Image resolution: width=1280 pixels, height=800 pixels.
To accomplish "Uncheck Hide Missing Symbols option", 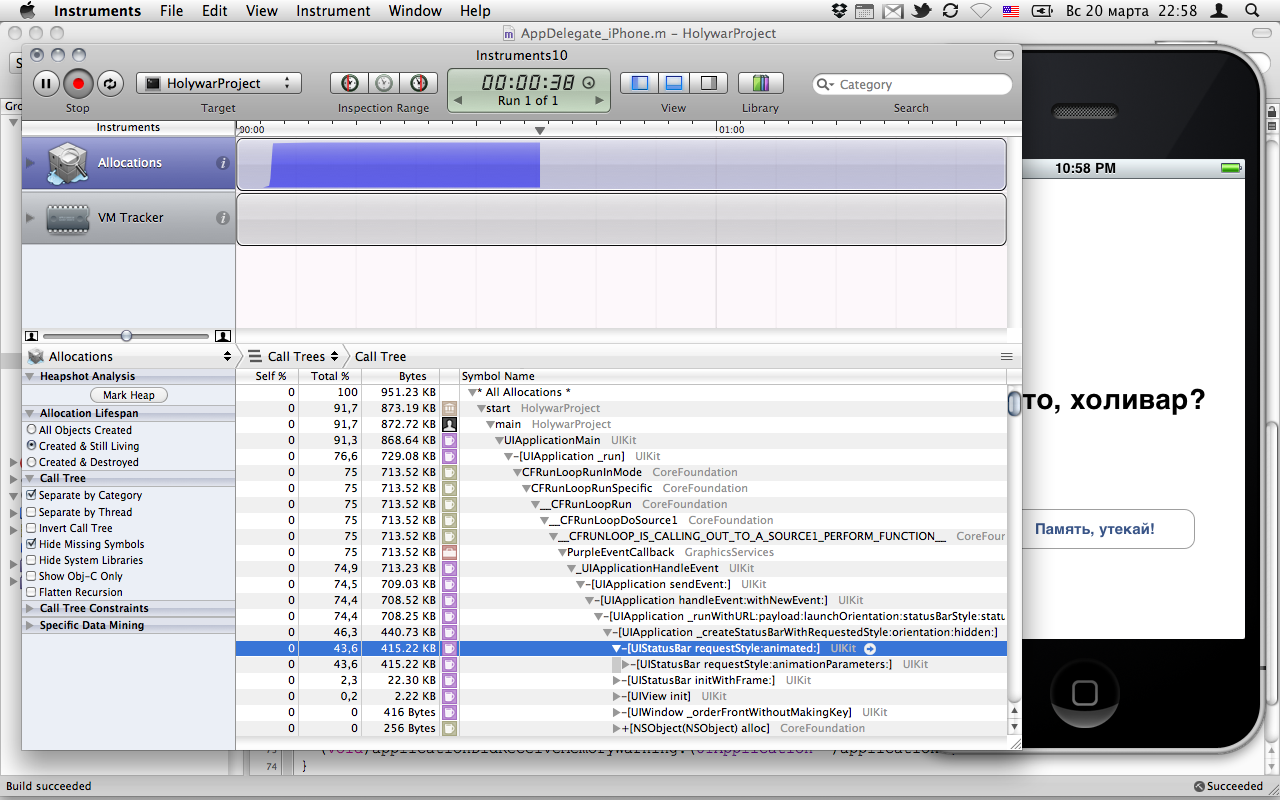I will pos(31,544).
